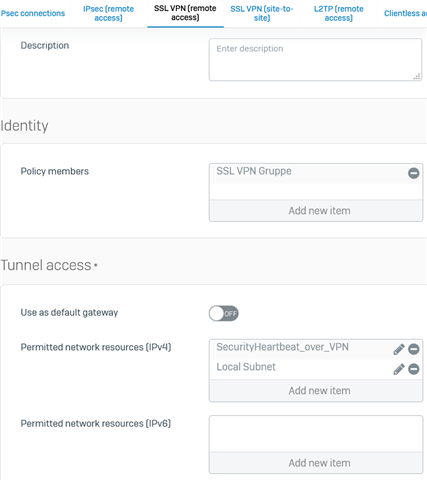Viewport: 427px width, 480px height.
Task: Switch to IPsec (remote access) tab
Action: [x=108, y=13]
